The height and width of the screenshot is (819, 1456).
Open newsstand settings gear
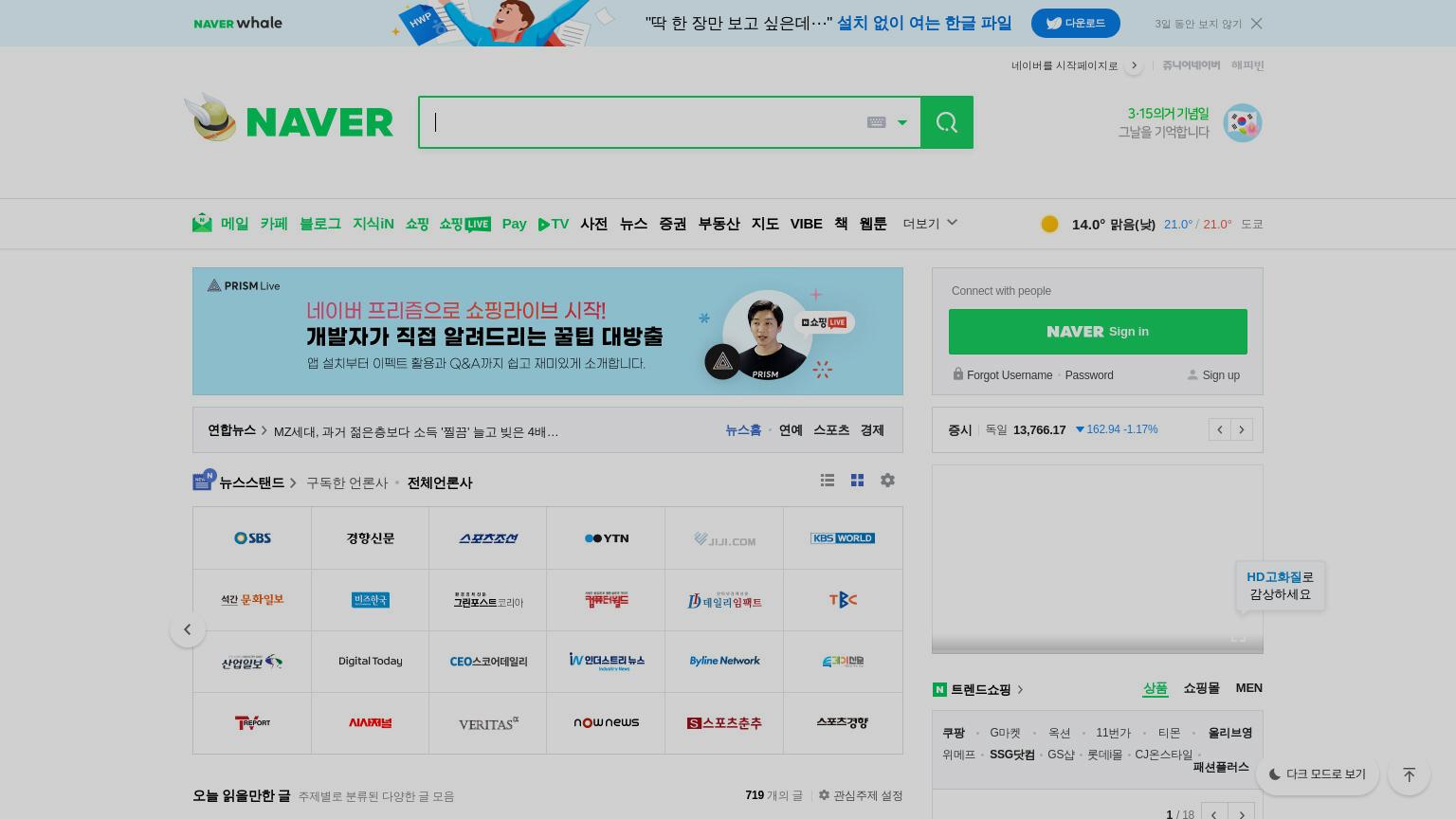(887, 481)
